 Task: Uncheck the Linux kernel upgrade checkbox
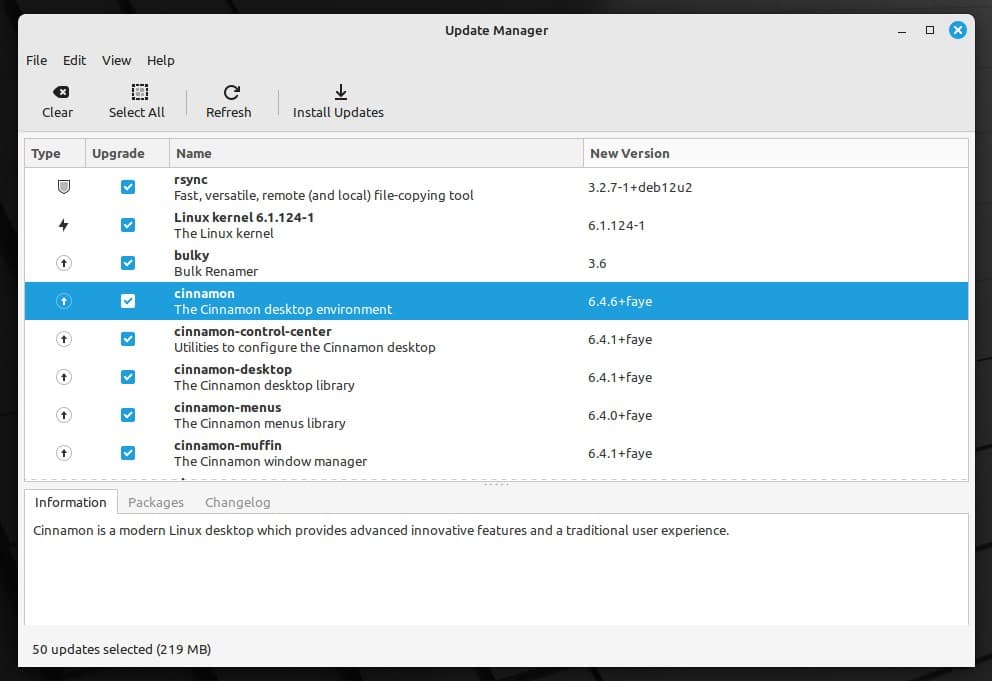click(x=128, y=225)
